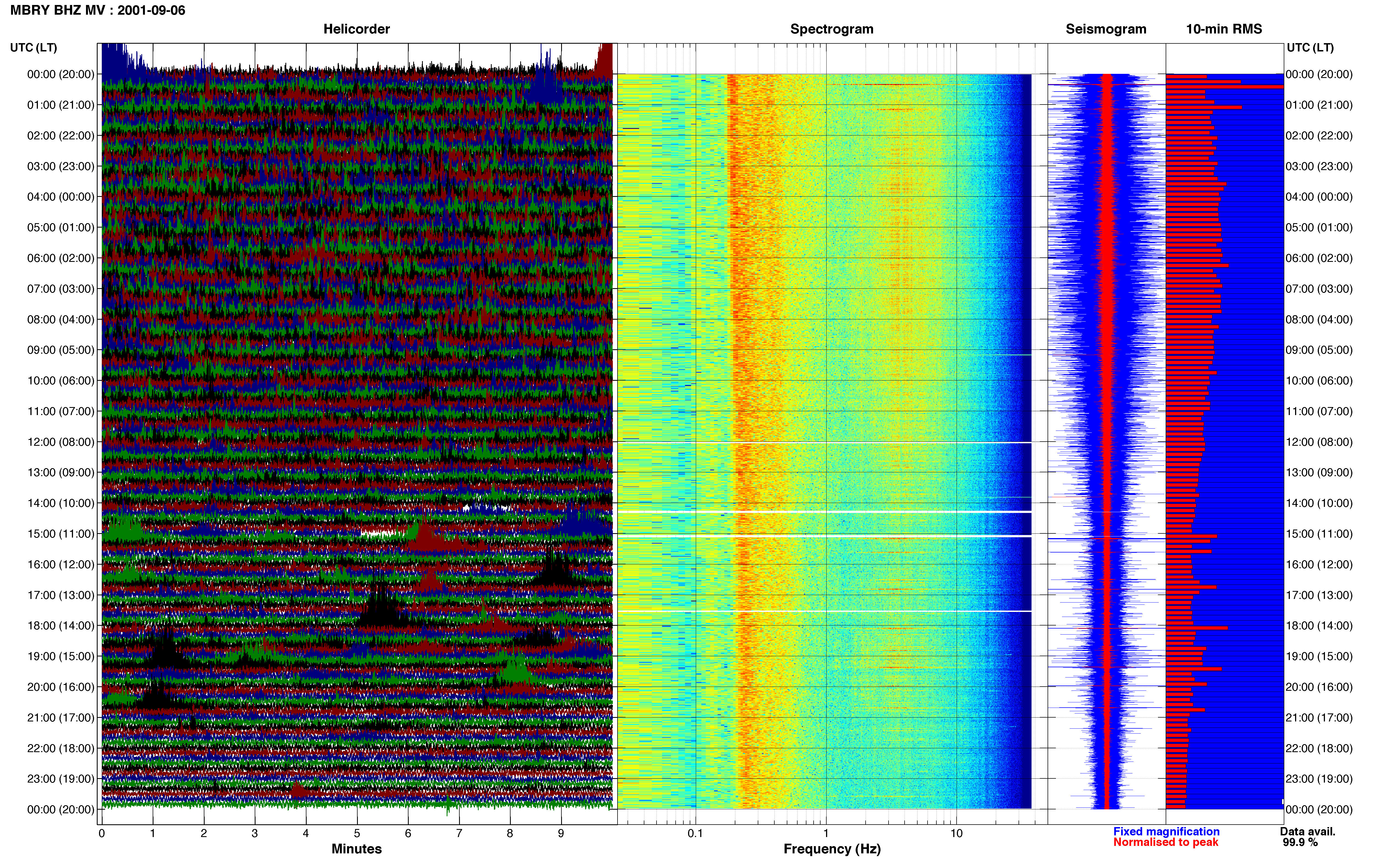Click the 'Minutes' axis label under helicorder
Viewport: 1388px width, 868px height.
tap(356, 848)
